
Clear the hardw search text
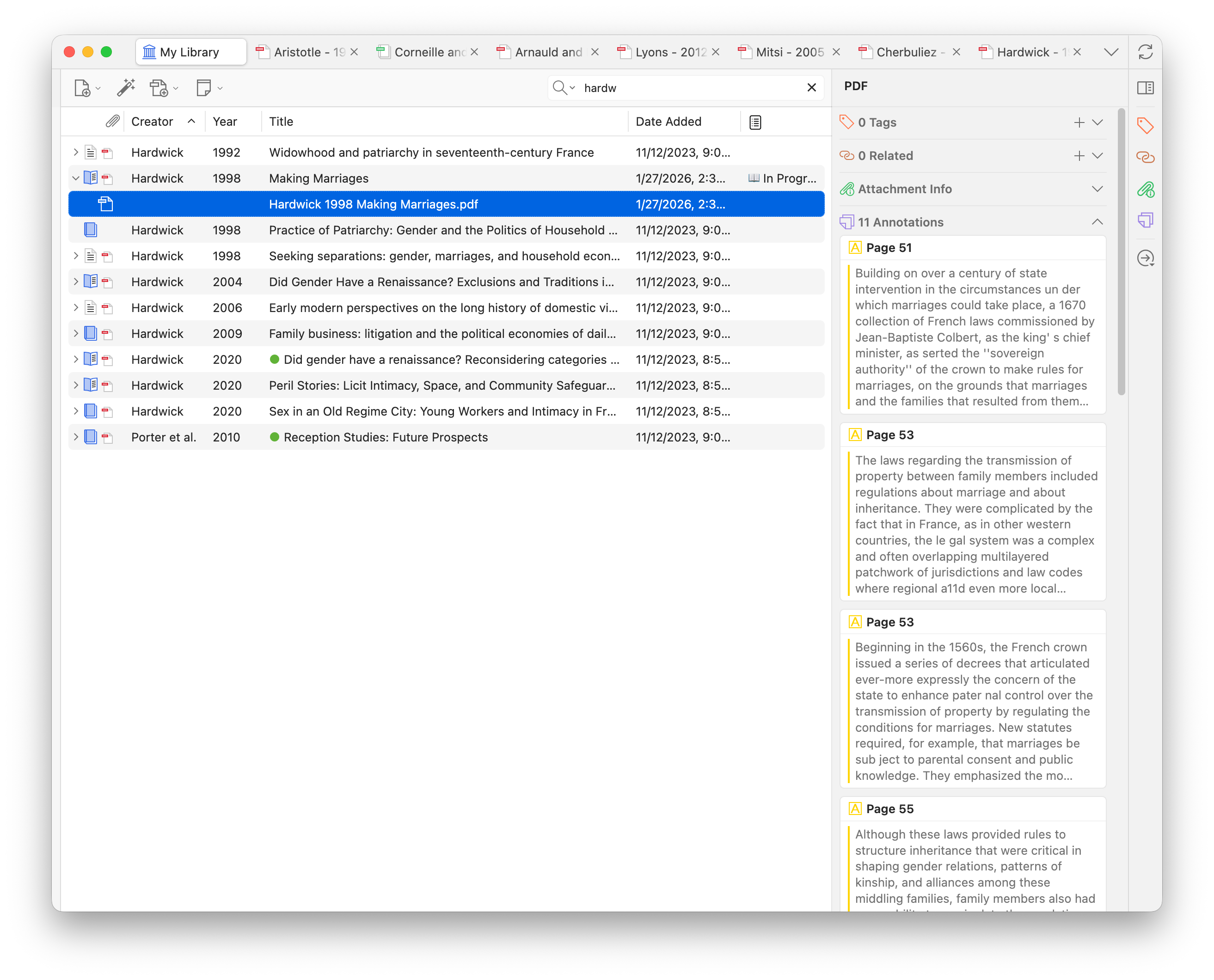pos(811,87)
